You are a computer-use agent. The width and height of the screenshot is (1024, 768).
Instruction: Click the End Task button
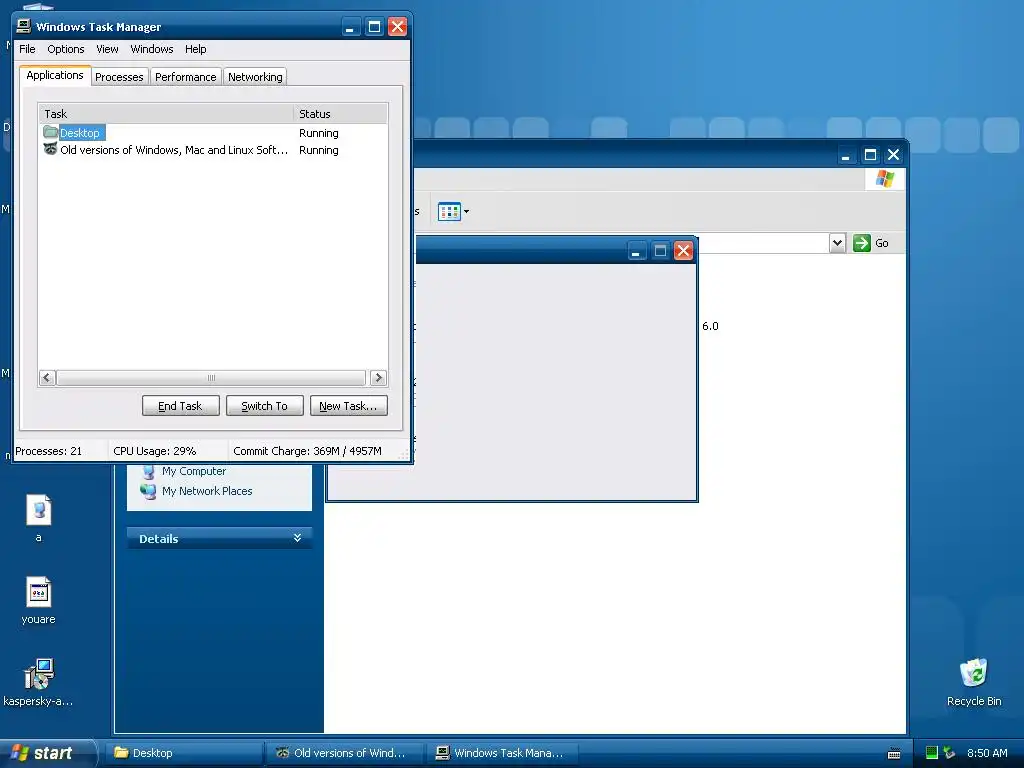(180, 406)
